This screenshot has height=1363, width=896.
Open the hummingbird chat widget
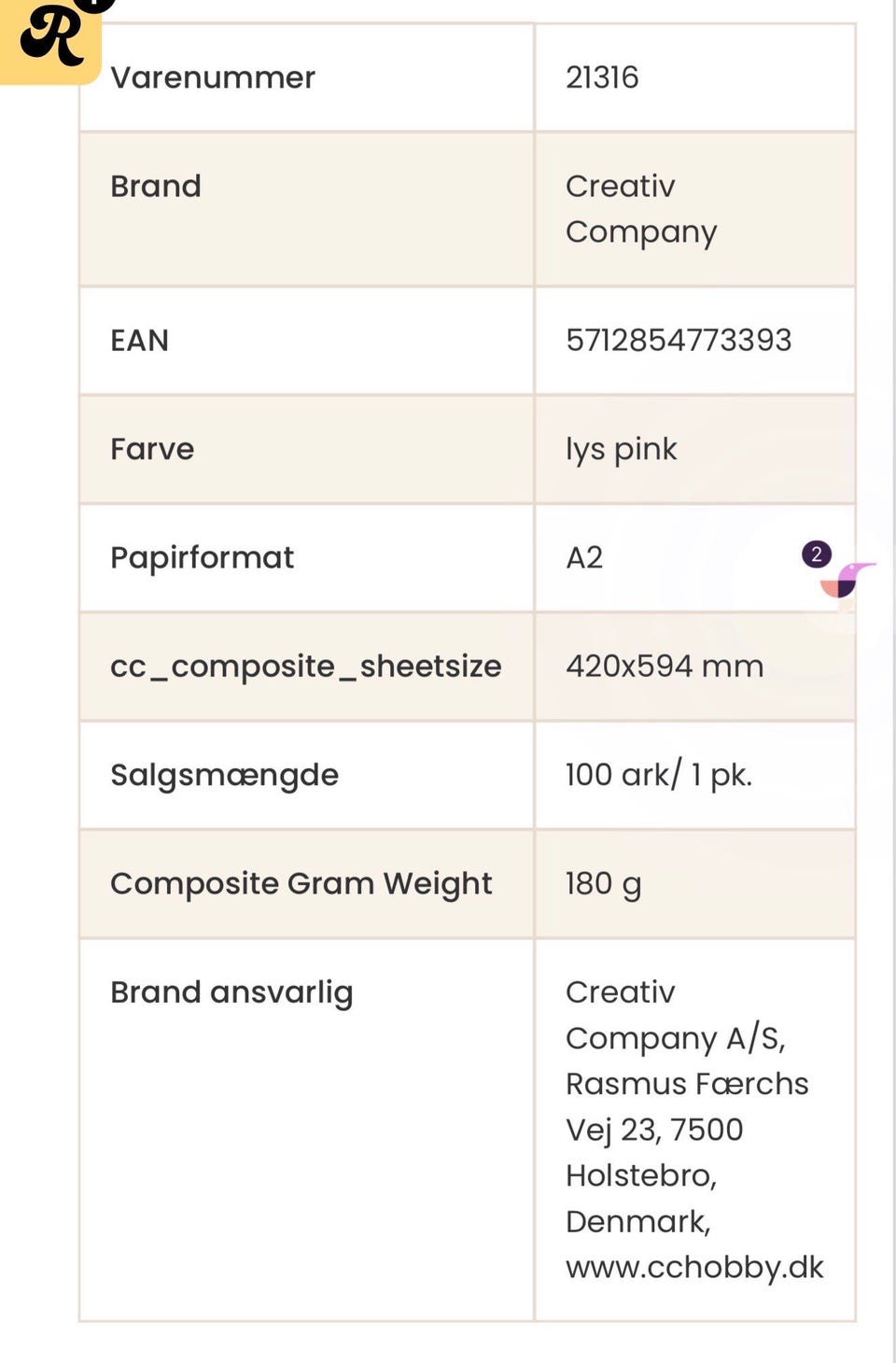[847, 580]
